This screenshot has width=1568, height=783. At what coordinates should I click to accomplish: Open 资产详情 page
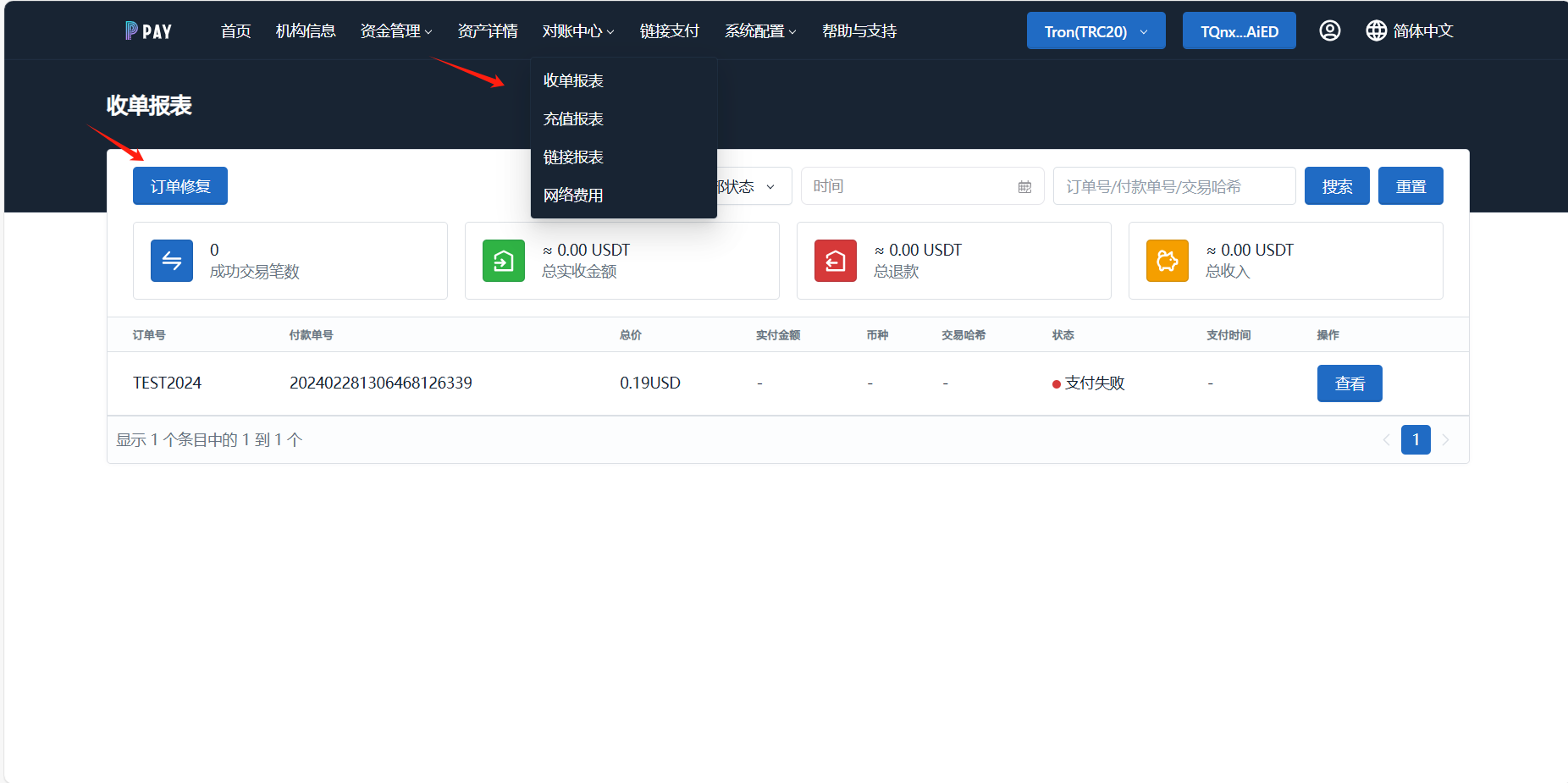(488, 31)
